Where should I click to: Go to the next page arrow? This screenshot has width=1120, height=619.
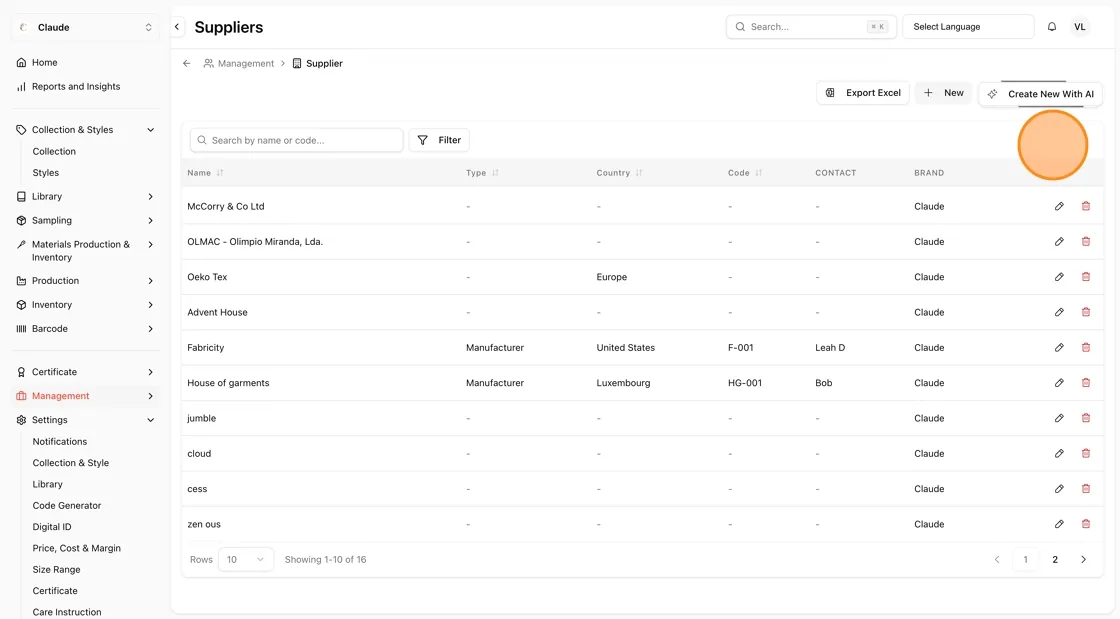[x=1084, y=560]
